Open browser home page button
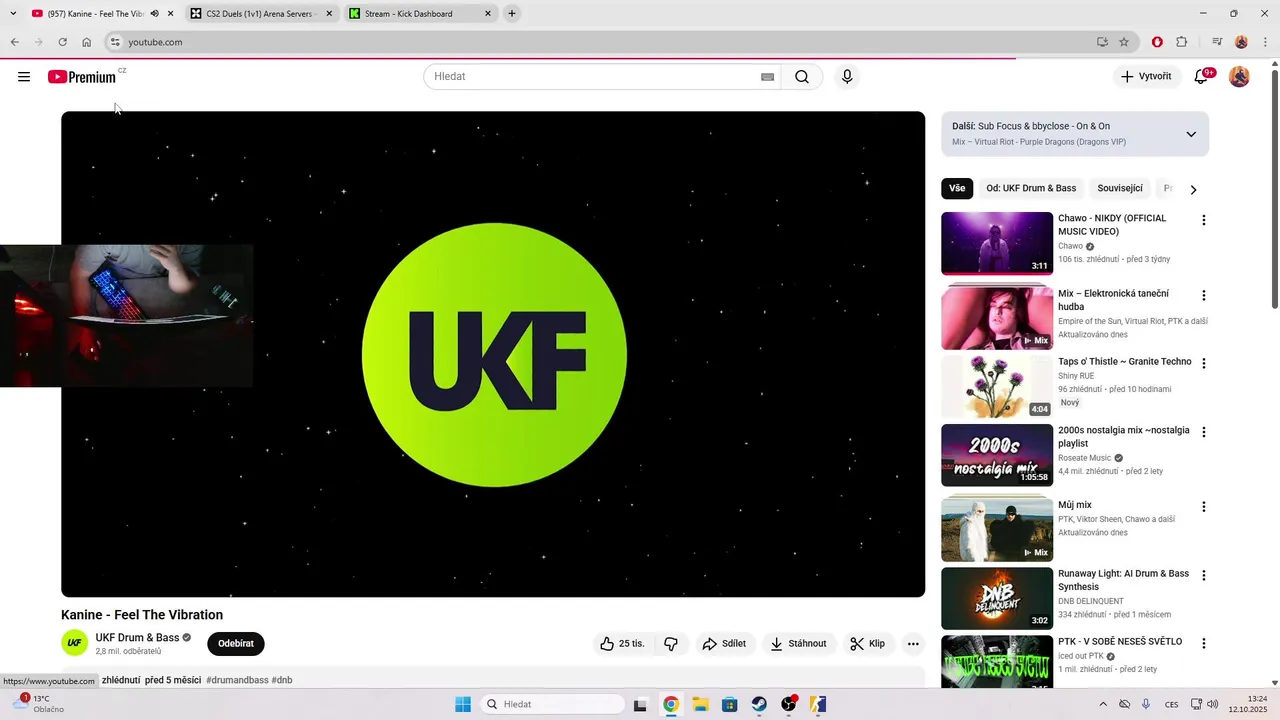1280x720 pixels. click(x=87, y=42)
